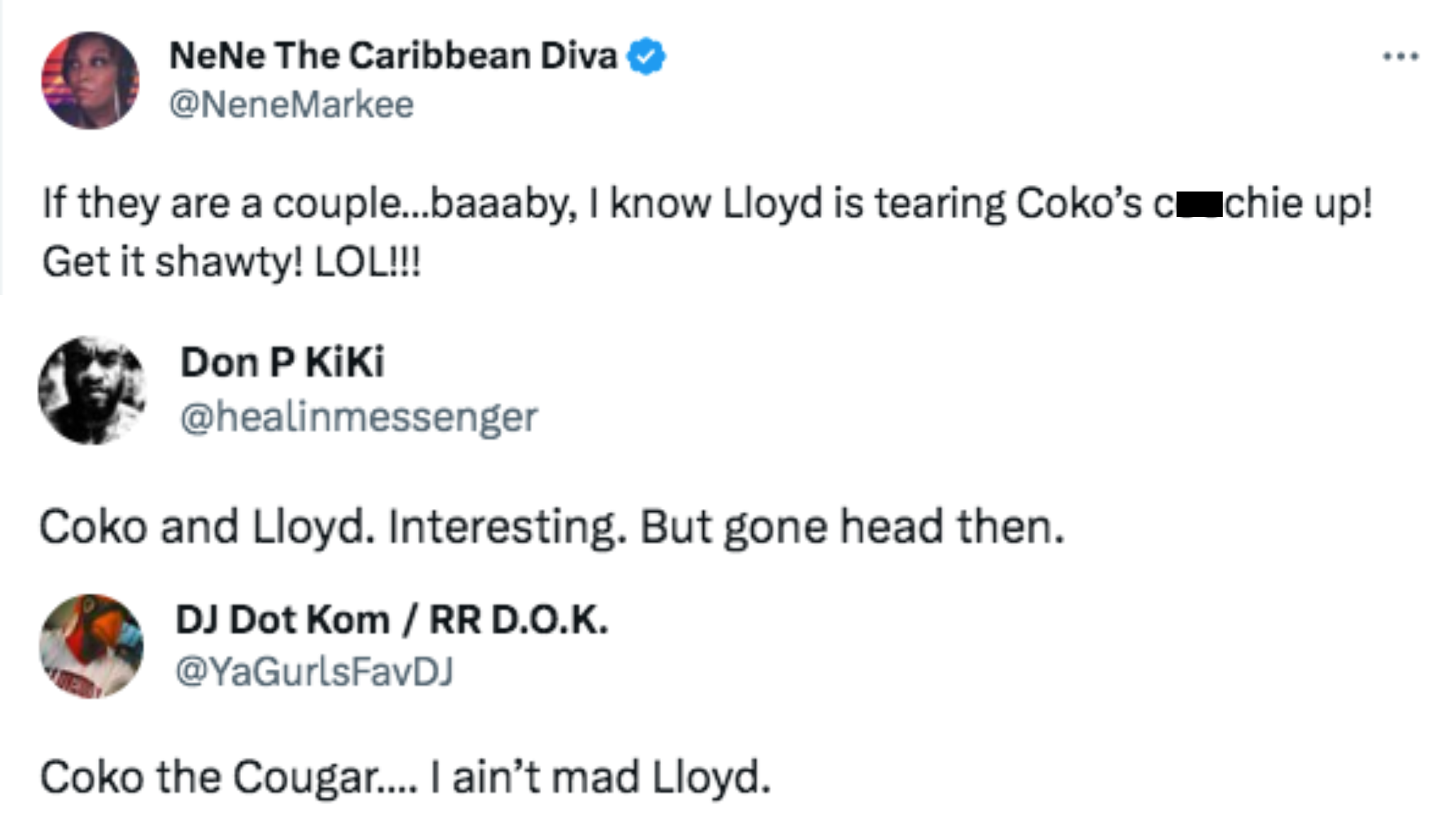The height and width of the screenshot is (819, 1456).
Task: Open the @healinmessenger profile handle
Action: 359,417
